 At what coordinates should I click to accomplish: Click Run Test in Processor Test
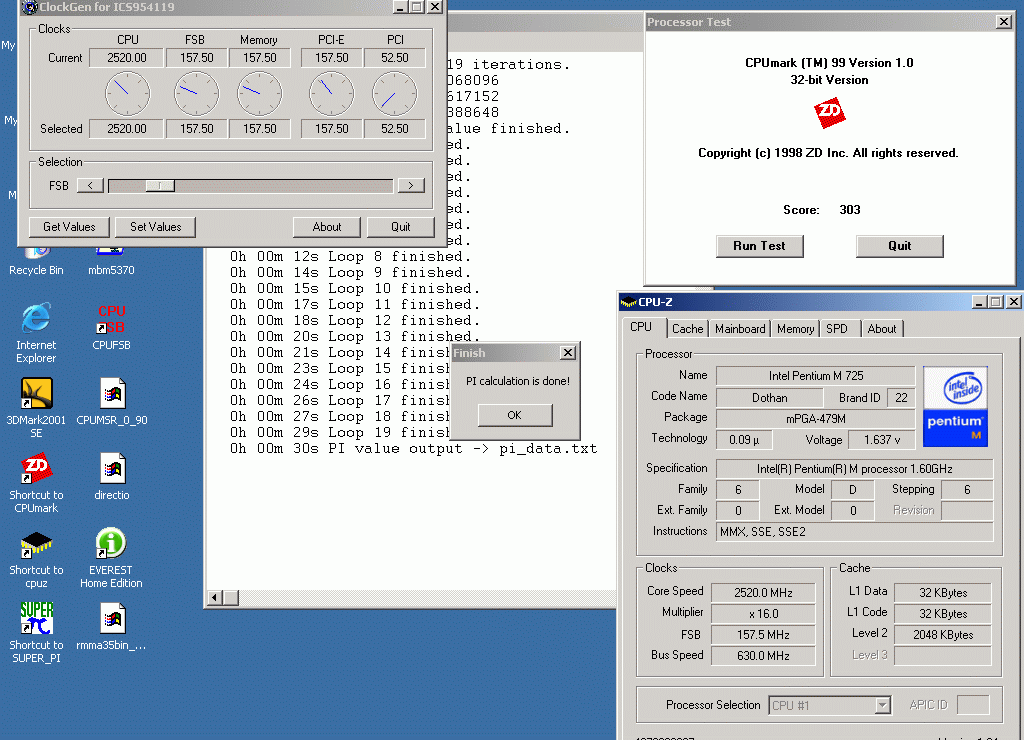(x=760, y=246)
